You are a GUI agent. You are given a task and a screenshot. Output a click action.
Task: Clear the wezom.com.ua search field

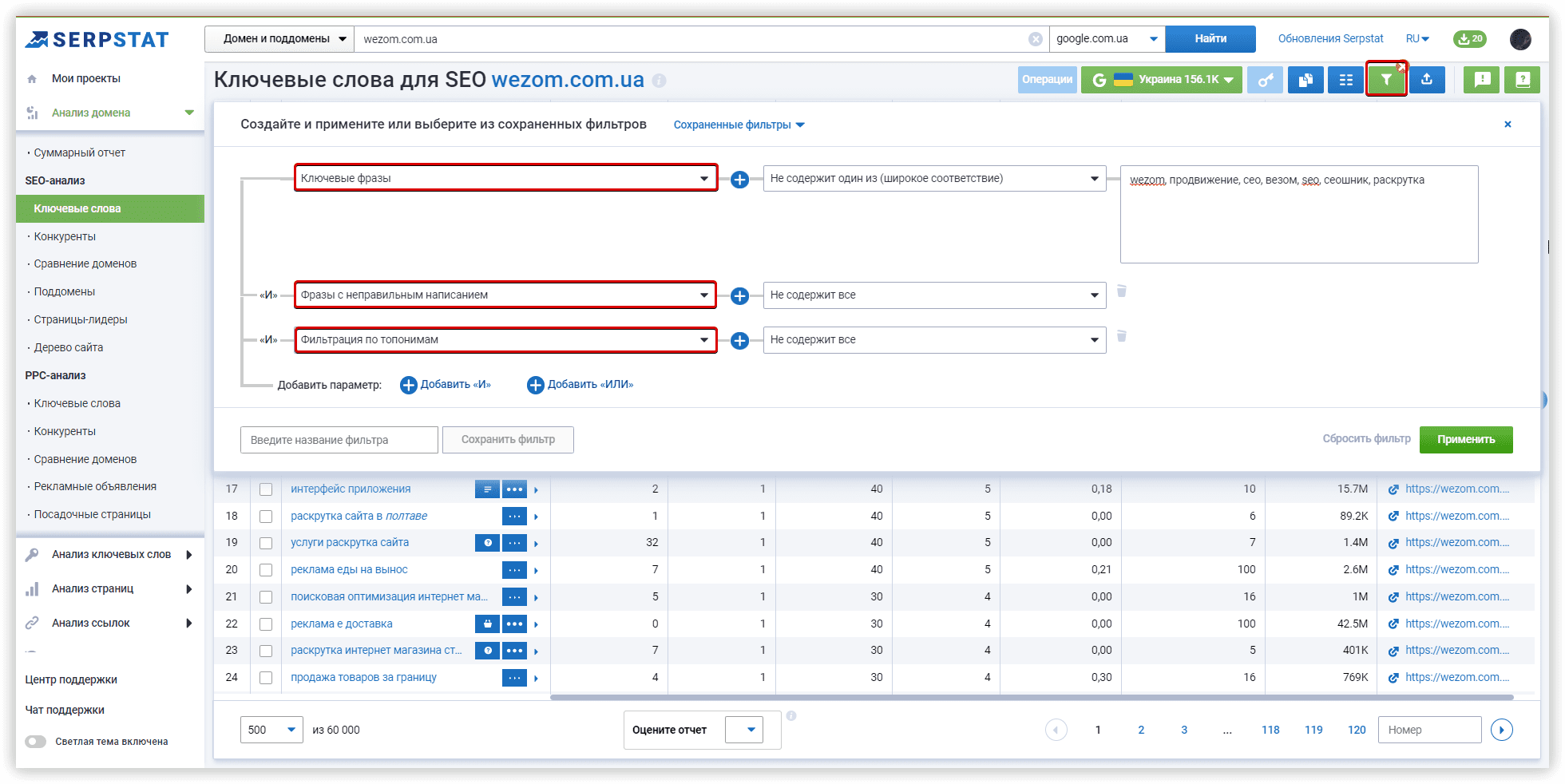coord(1035,39)
